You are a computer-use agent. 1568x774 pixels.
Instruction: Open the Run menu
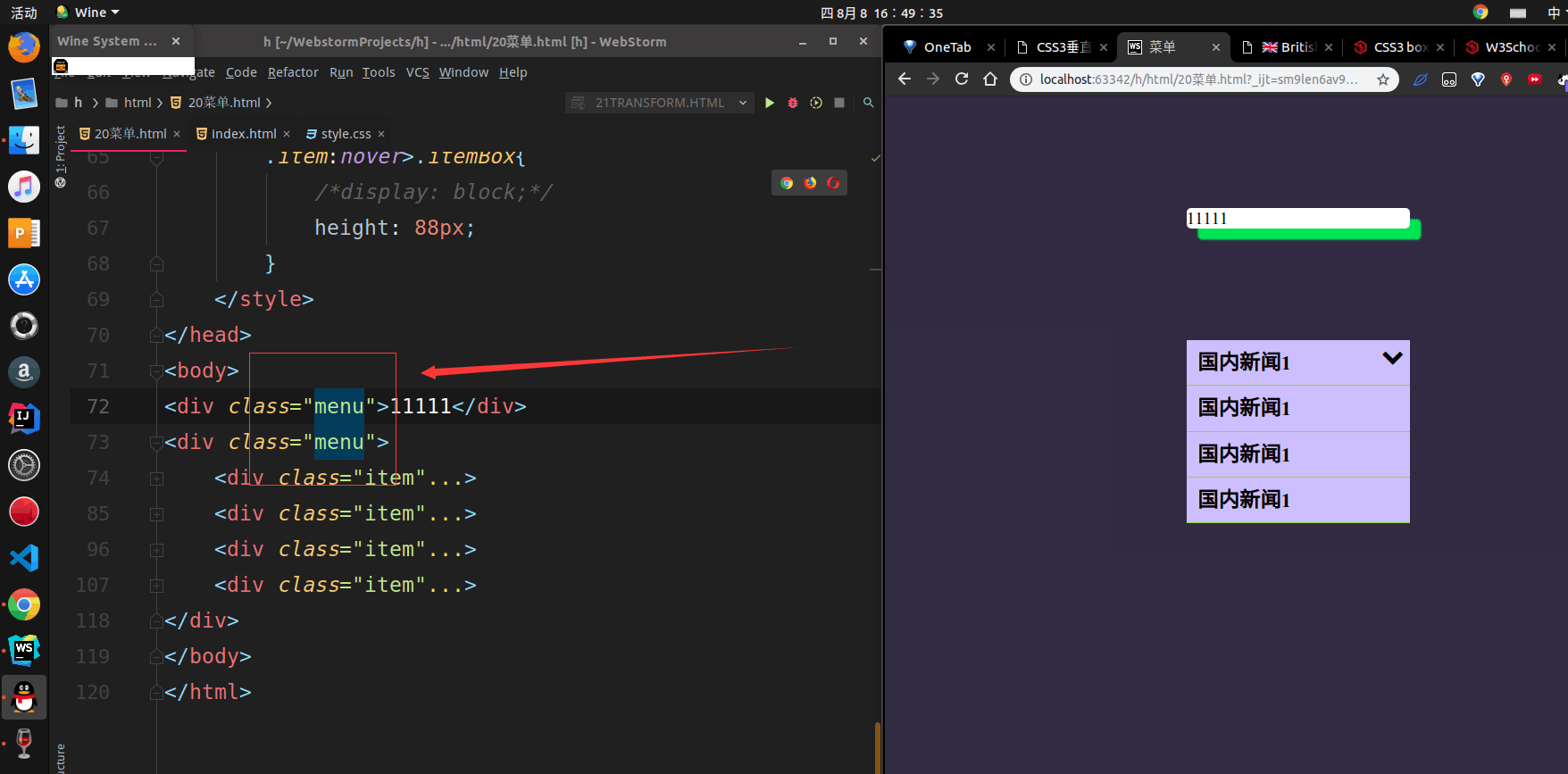pyautogui.click(x=341, y=72)
